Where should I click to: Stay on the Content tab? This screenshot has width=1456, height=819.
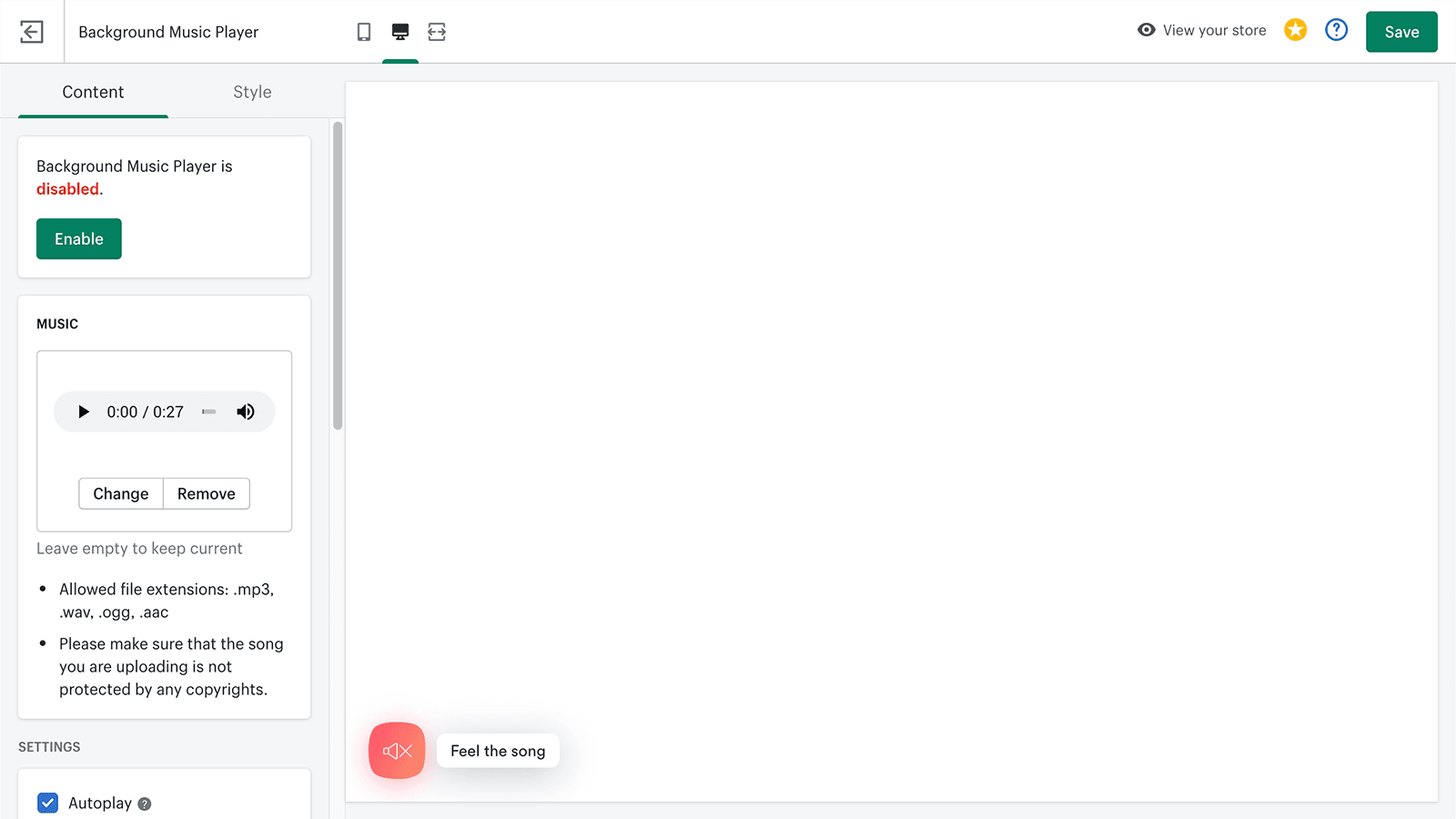click(93, 92)
